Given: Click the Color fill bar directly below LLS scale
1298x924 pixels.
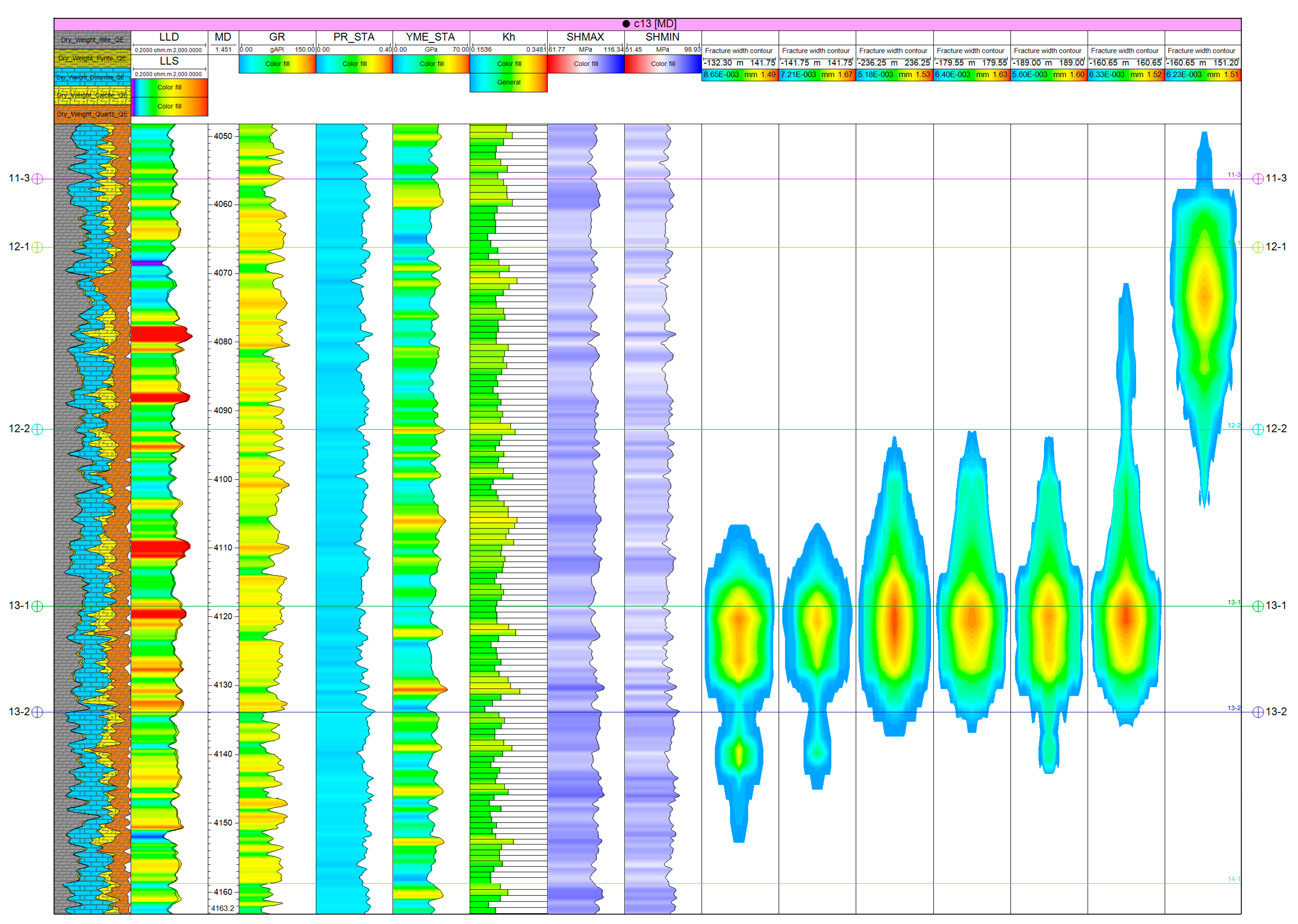Looking at the screenshot, I should coord(170,88).
